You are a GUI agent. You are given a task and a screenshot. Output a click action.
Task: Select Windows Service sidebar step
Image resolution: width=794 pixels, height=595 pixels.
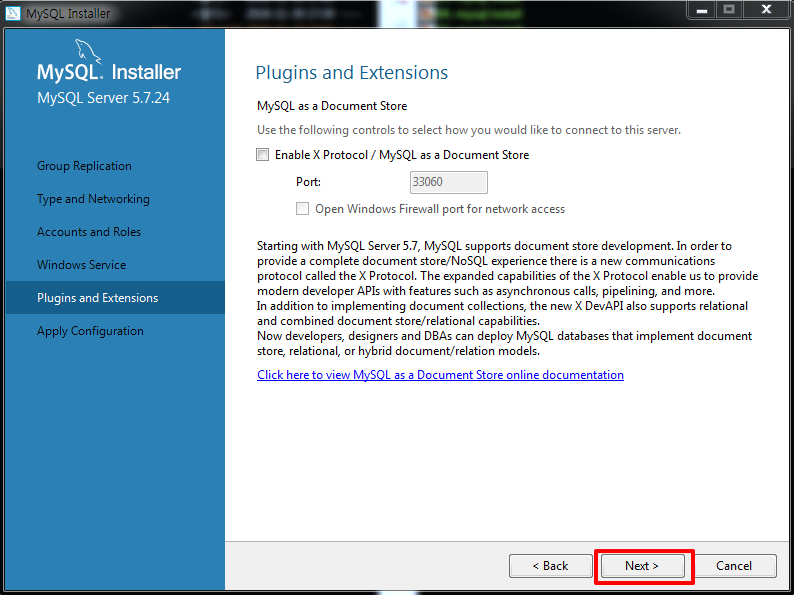coord(82,265)
